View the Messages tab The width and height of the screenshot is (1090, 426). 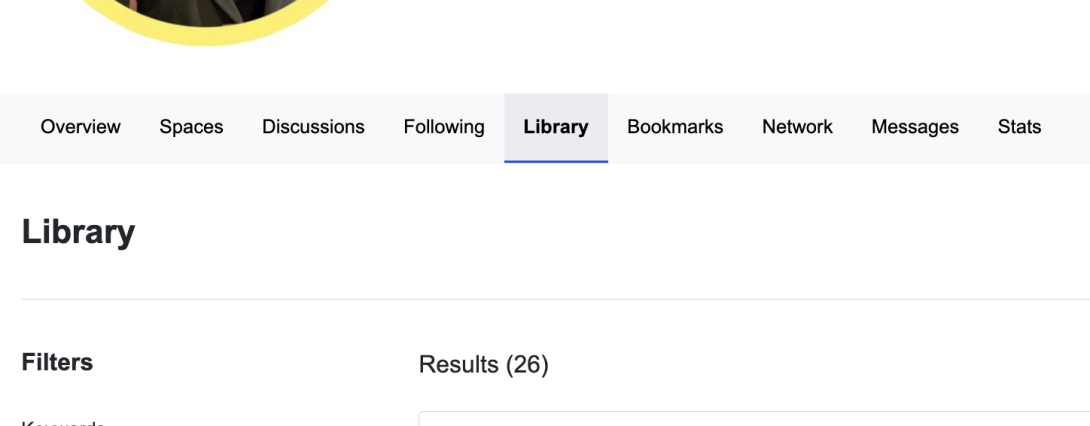pyautogui.click(x=915, y=127)
